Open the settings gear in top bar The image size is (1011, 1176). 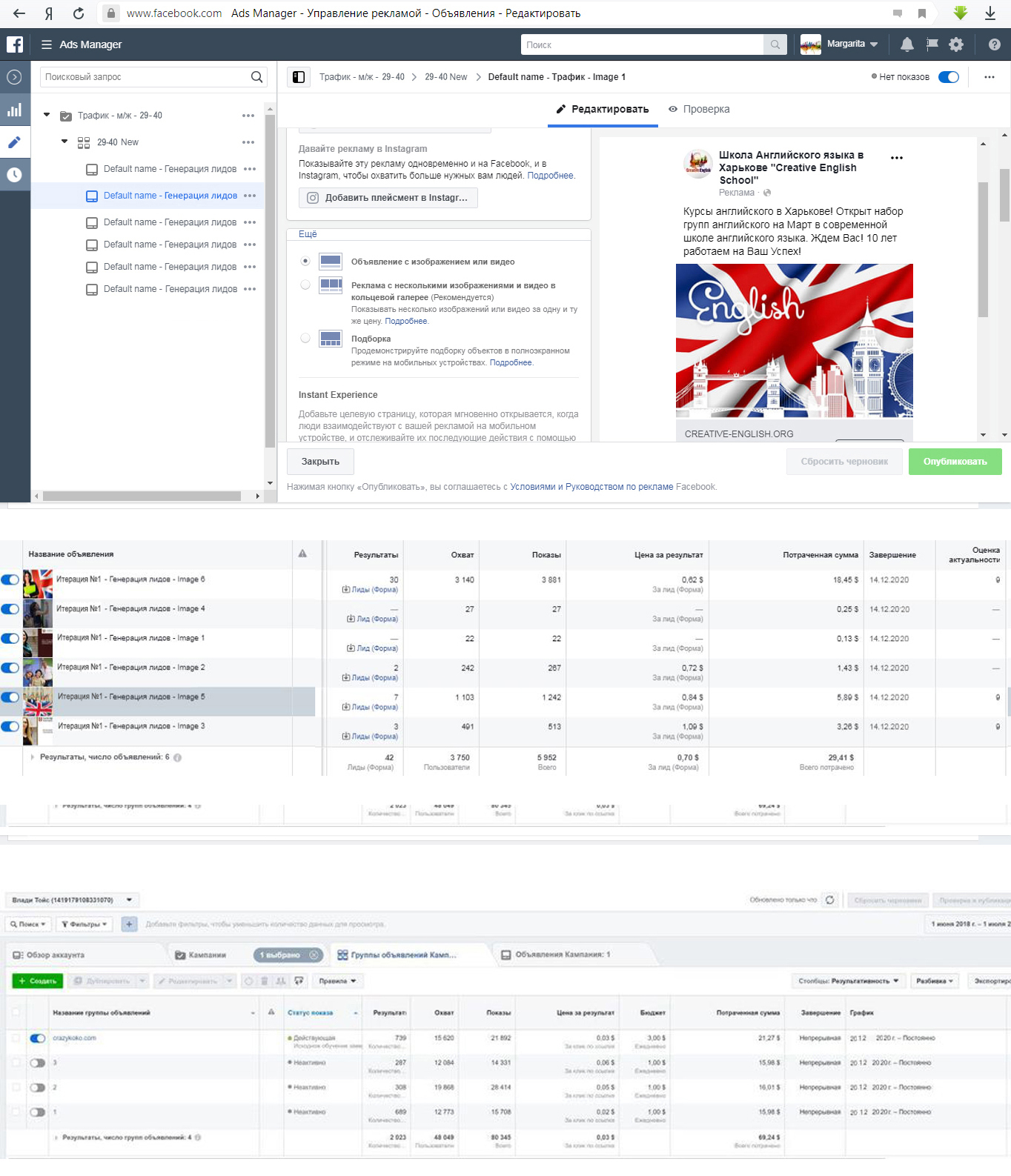click(x=956, y=44)
